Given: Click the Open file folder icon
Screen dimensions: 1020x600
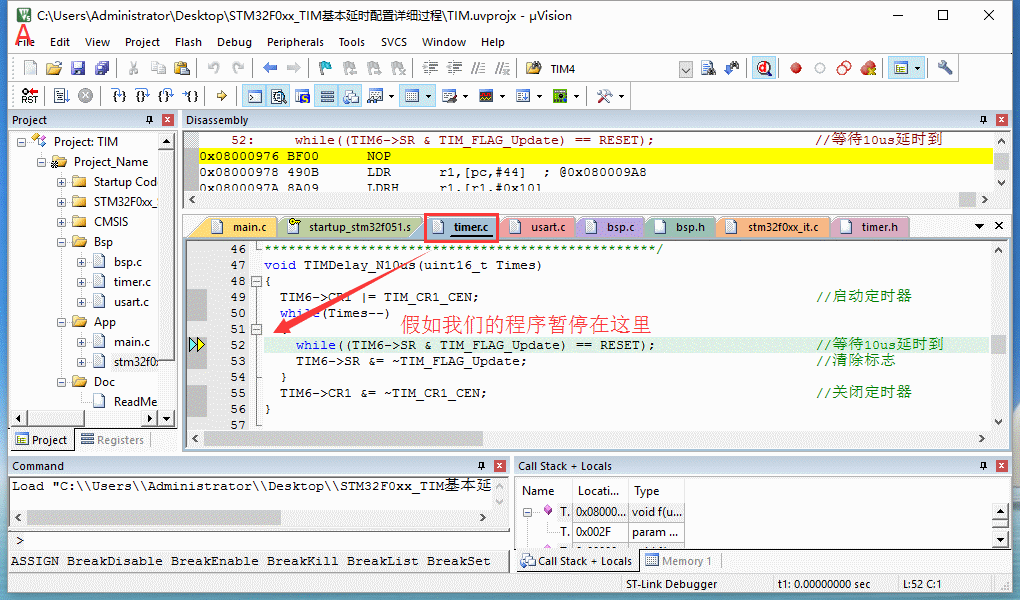Looking at the screenshot, I should tap(54, 68).
